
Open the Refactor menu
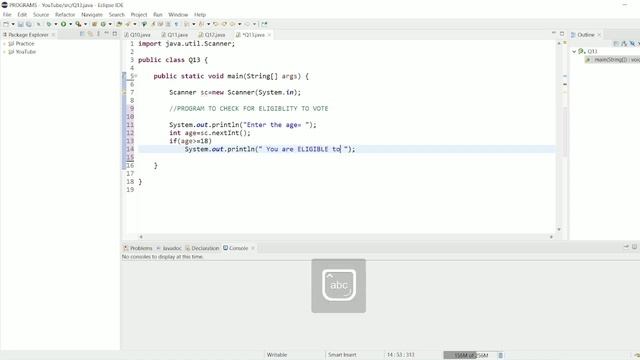coord(65,15)
